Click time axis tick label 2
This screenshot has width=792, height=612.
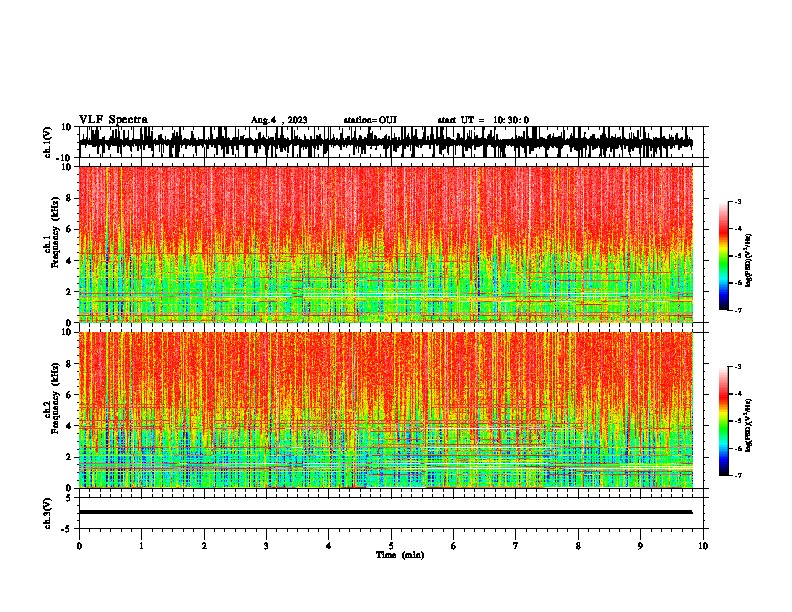tap(204, 546)
